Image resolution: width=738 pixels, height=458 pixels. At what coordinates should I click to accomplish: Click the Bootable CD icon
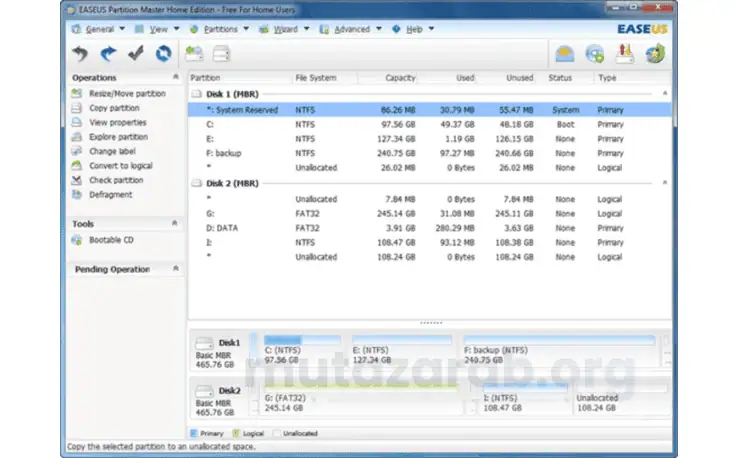76,240
